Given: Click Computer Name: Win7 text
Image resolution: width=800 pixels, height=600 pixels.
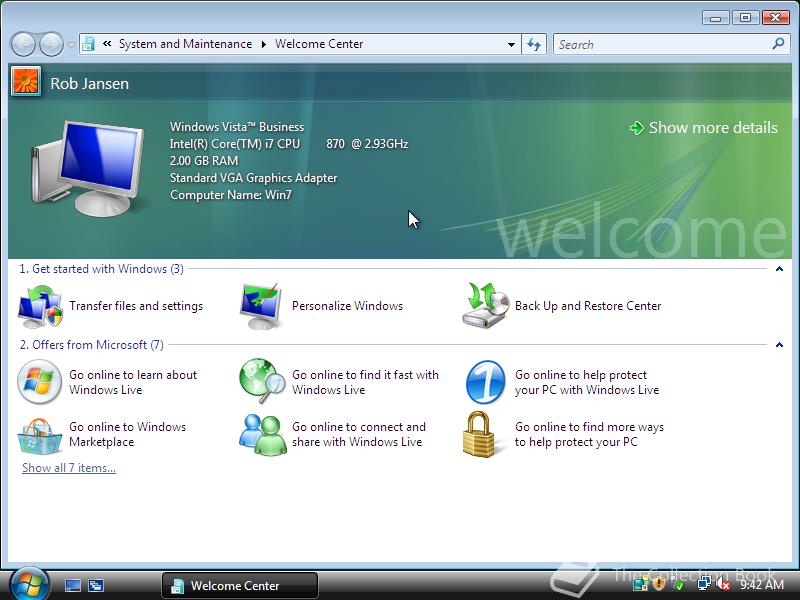Looking at the screenshot, I should click(x=231, y=195).
